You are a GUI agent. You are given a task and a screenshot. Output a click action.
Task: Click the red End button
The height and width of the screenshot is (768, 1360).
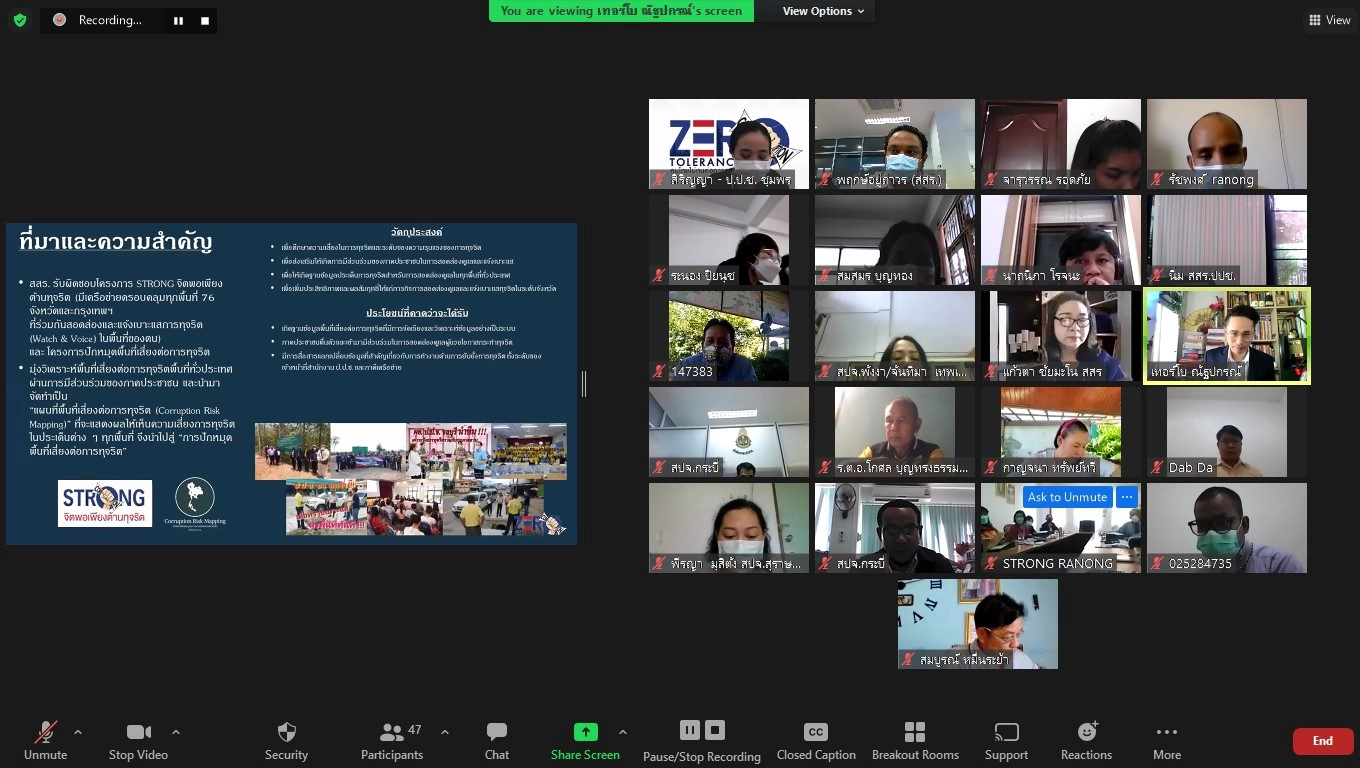(x=1322, y=741)
